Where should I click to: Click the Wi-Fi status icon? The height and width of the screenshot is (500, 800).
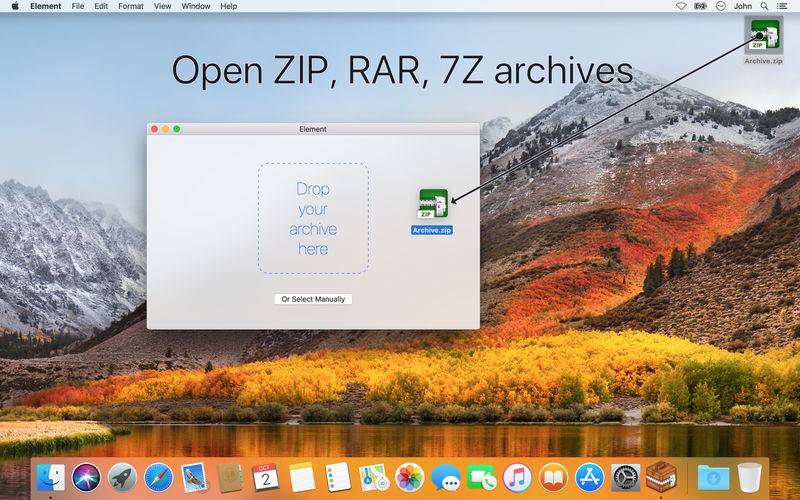681,6
